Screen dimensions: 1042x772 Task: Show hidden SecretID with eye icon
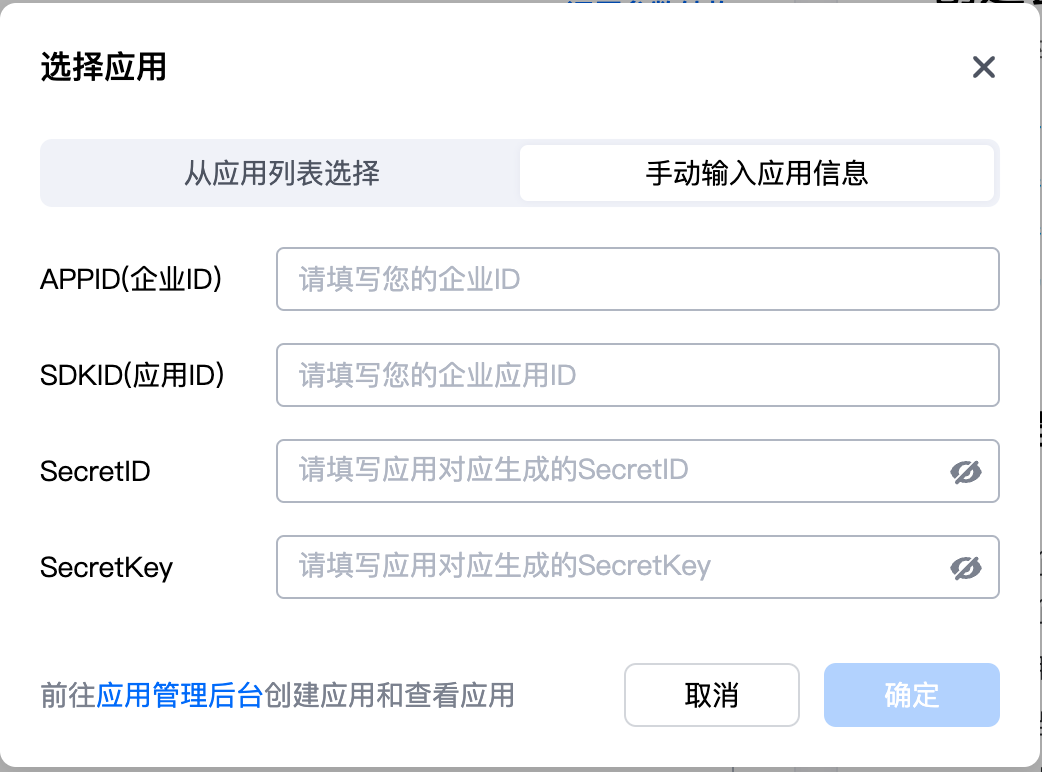point(966,472)
